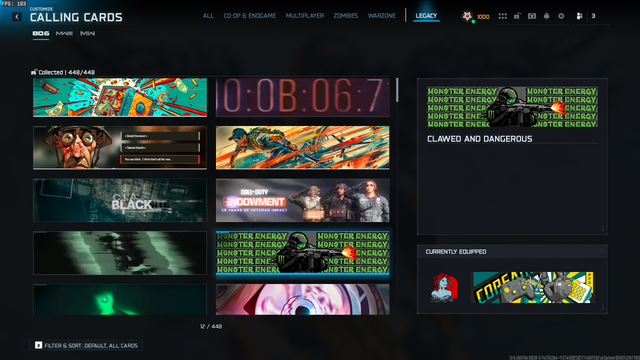Image resolution: width=640 pixels, height=360 pixels.
Task: Click the 'Clawed and Dangerous' title
Action: coord(480,139)
